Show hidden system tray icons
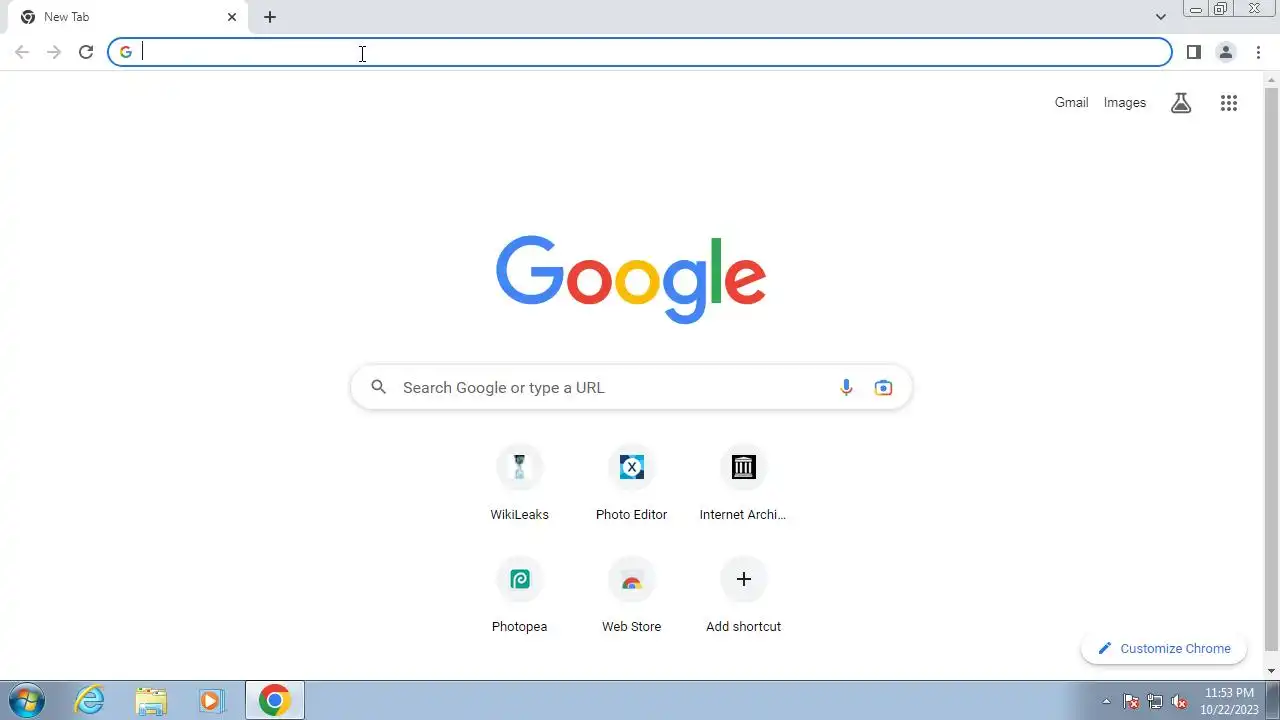The height and width of the screenshot is (720, 1280). tap(1106, 701)
